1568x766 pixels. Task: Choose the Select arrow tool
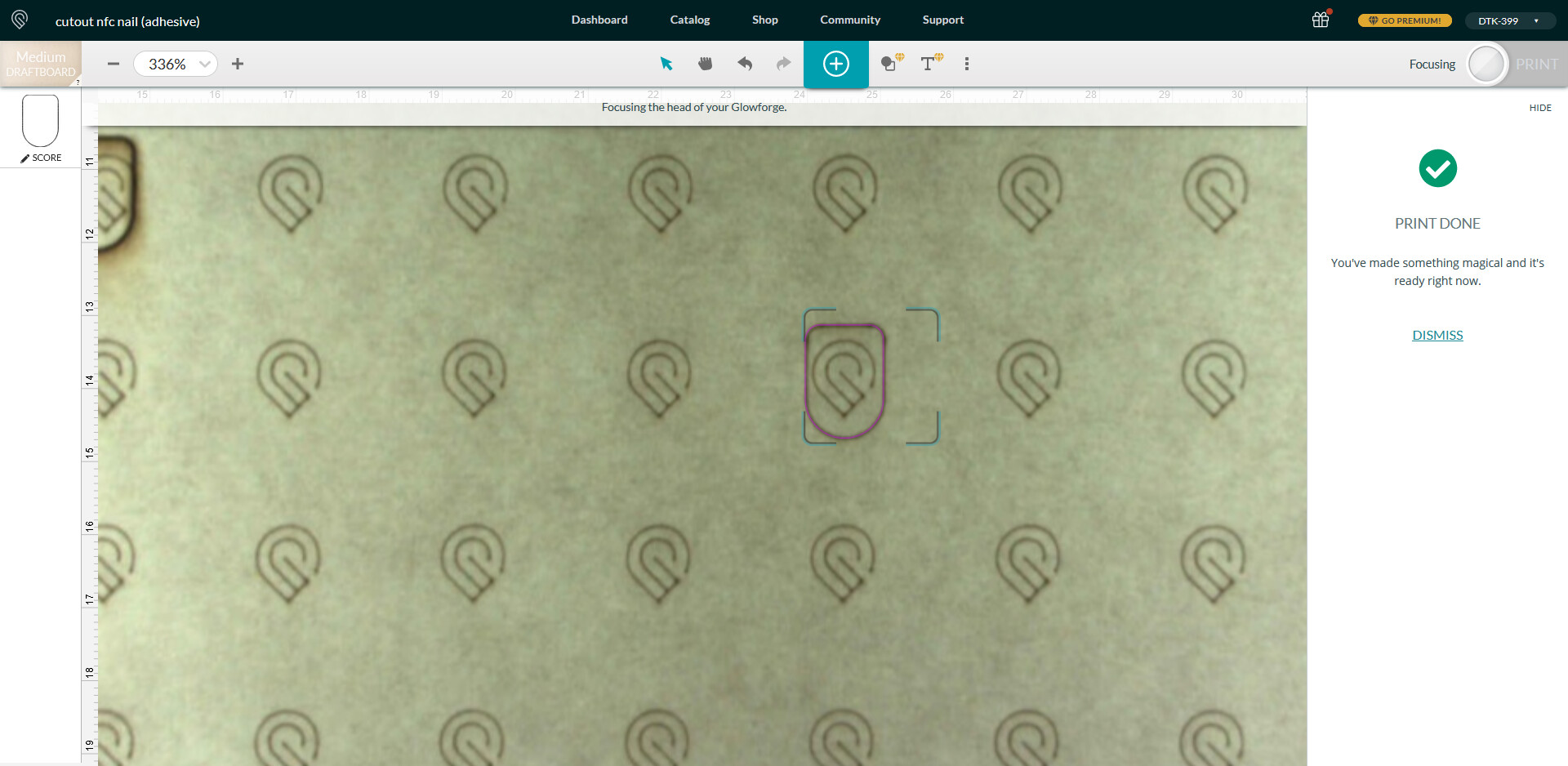(666, 64)
